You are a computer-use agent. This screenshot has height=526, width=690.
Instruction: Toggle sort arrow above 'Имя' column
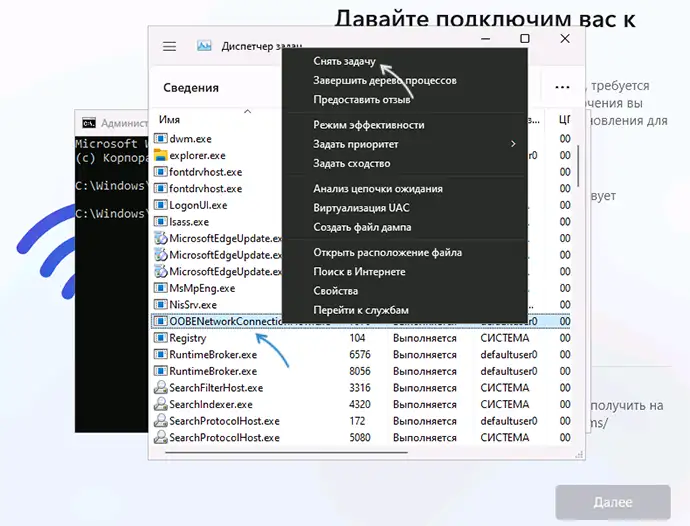248,112
